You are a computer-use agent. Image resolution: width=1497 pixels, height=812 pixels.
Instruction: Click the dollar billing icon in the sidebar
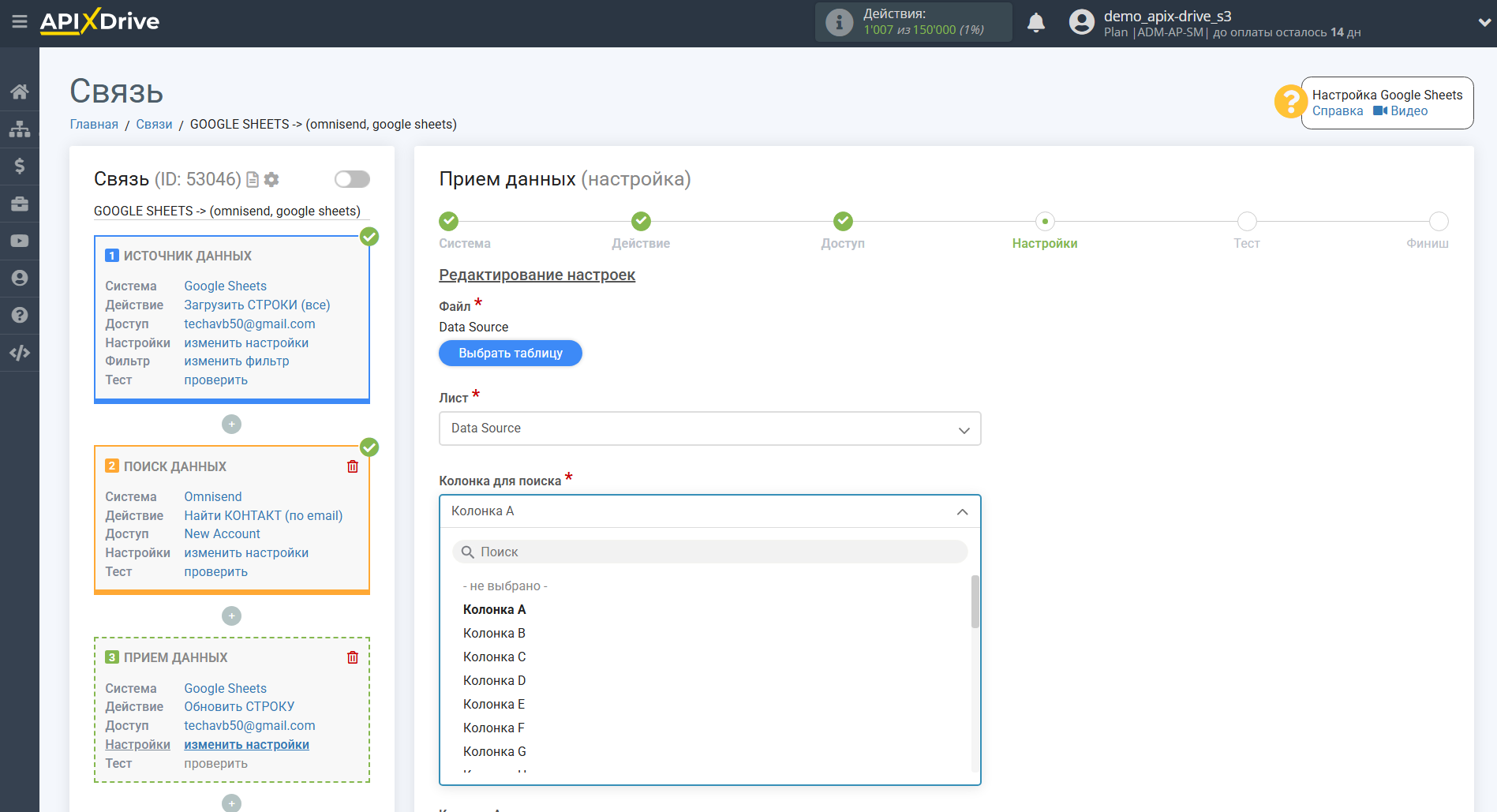[x=19, y=166]
